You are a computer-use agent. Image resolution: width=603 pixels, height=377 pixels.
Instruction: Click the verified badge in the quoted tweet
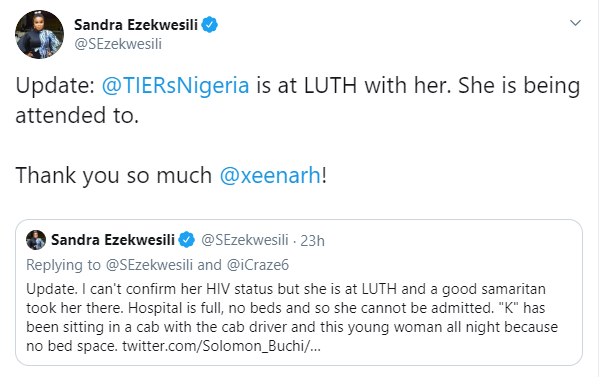click(x=187, y=240)
